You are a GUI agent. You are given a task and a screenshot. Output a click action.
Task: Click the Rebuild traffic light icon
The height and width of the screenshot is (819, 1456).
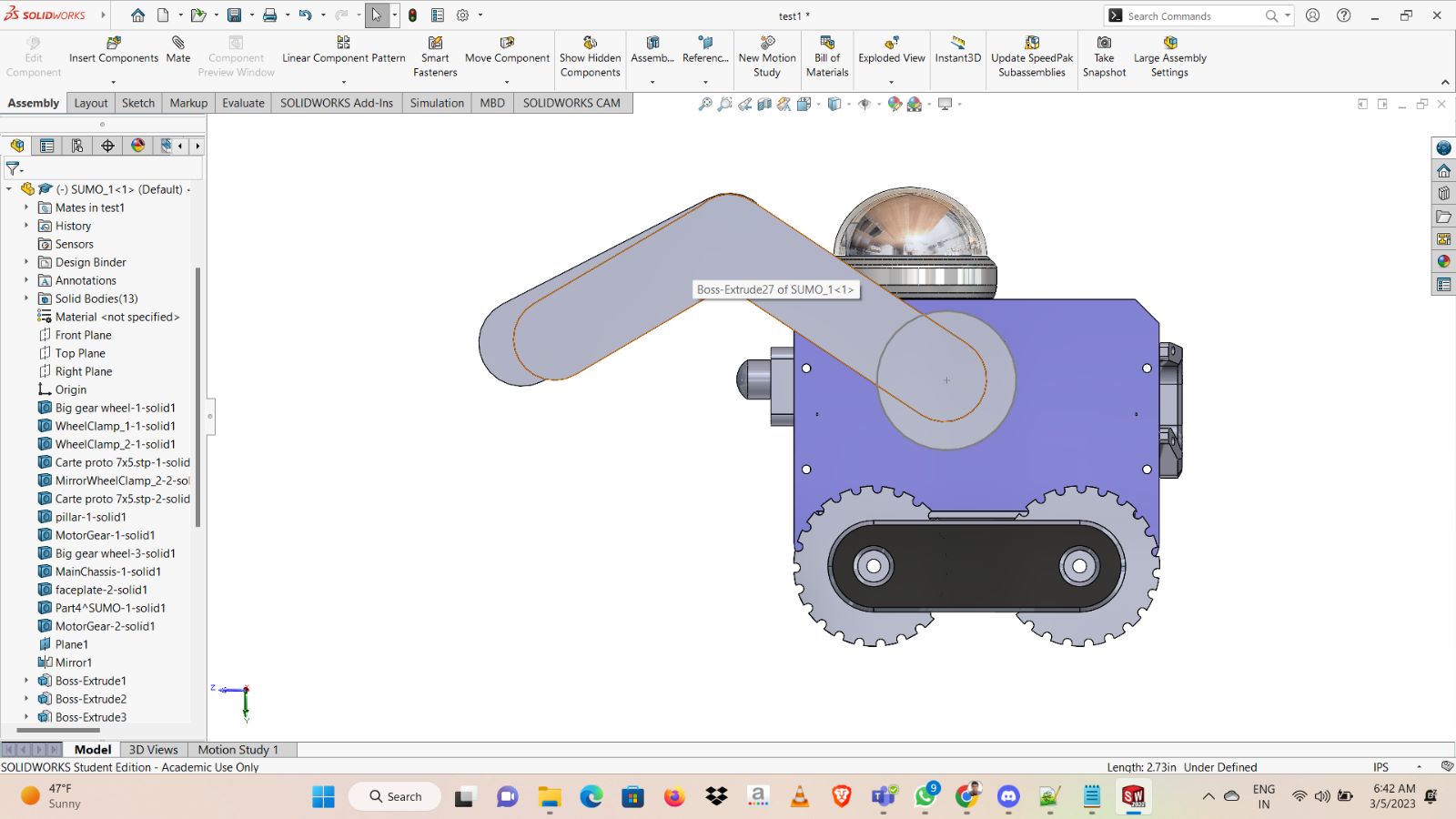click(x=412, y=15)
